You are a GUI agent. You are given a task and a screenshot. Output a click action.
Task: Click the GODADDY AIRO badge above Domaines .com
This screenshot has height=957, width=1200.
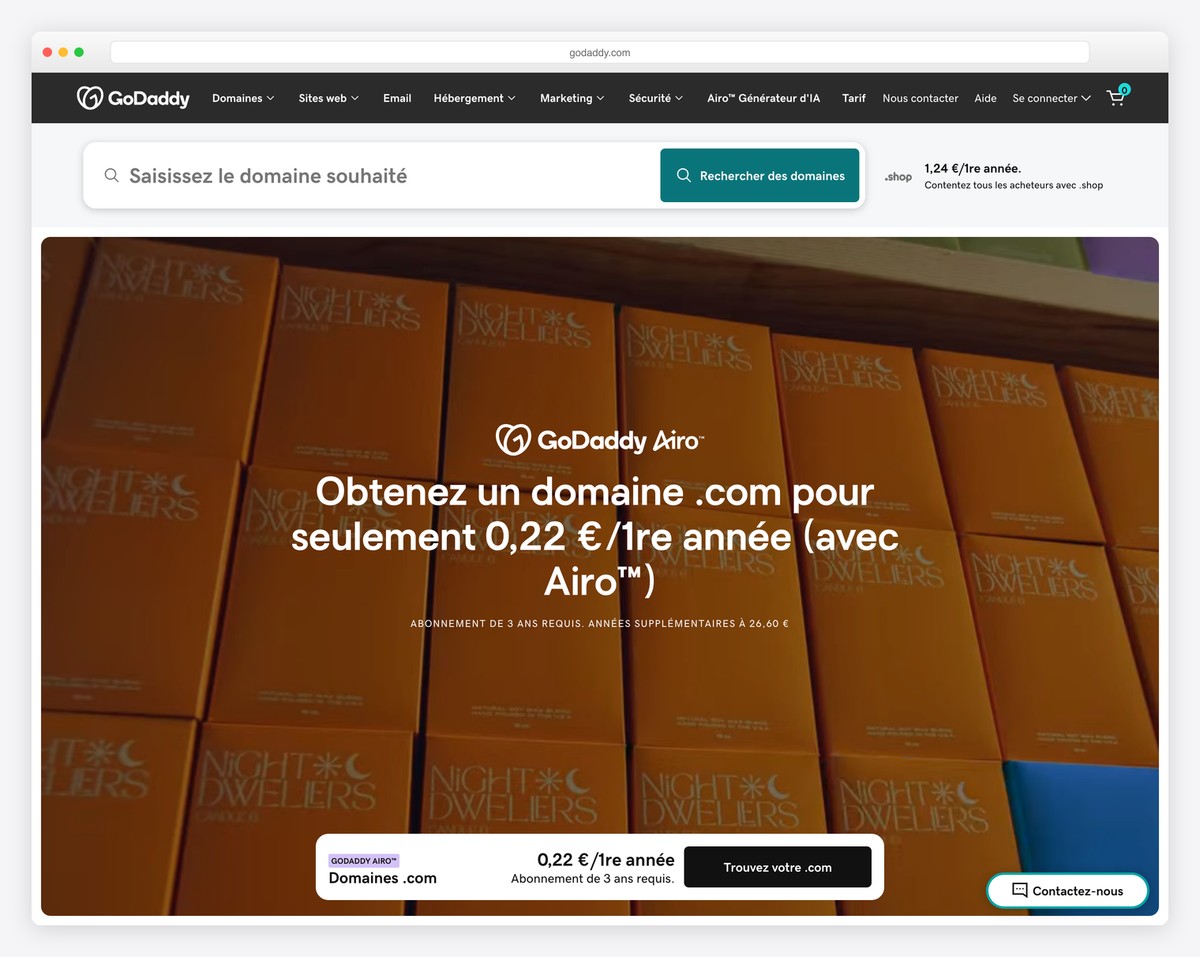[363, 858]
